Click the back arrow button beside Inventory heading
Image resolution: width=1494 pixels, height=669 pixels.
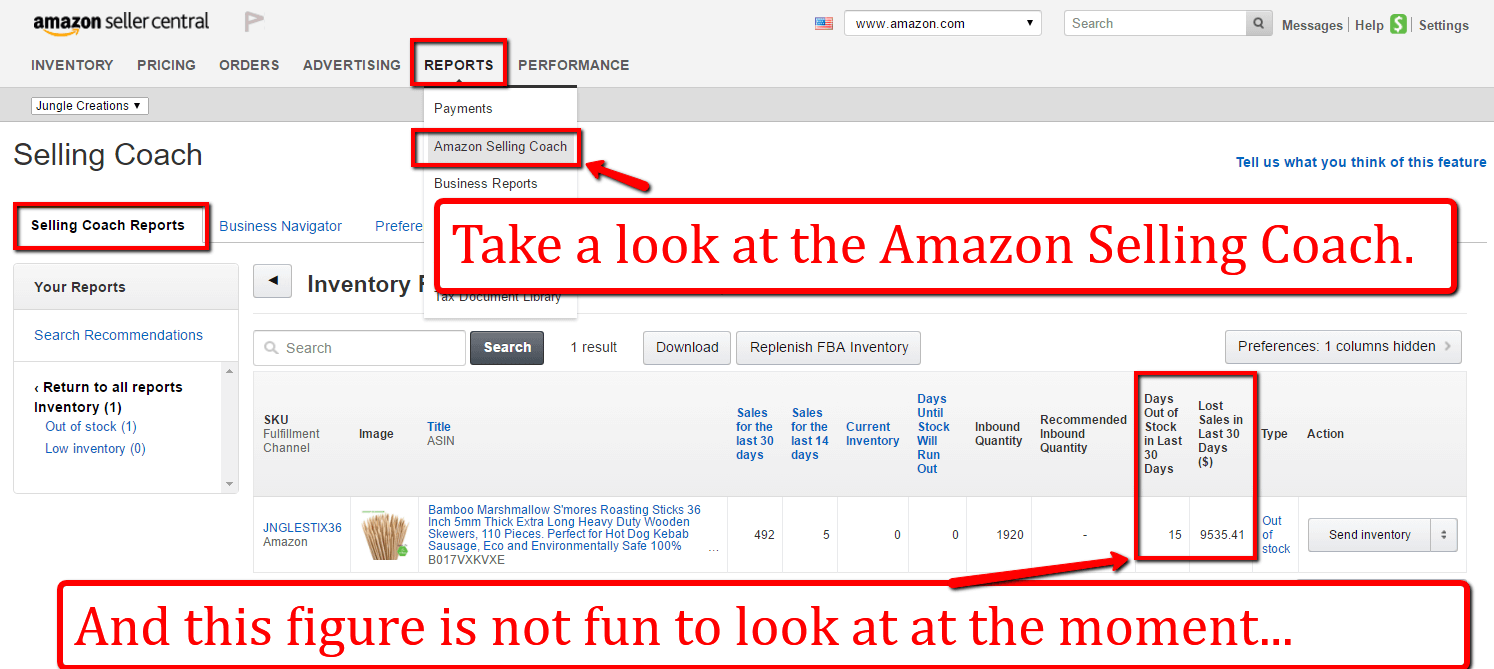pyautogui.click(x=272, y=282)
